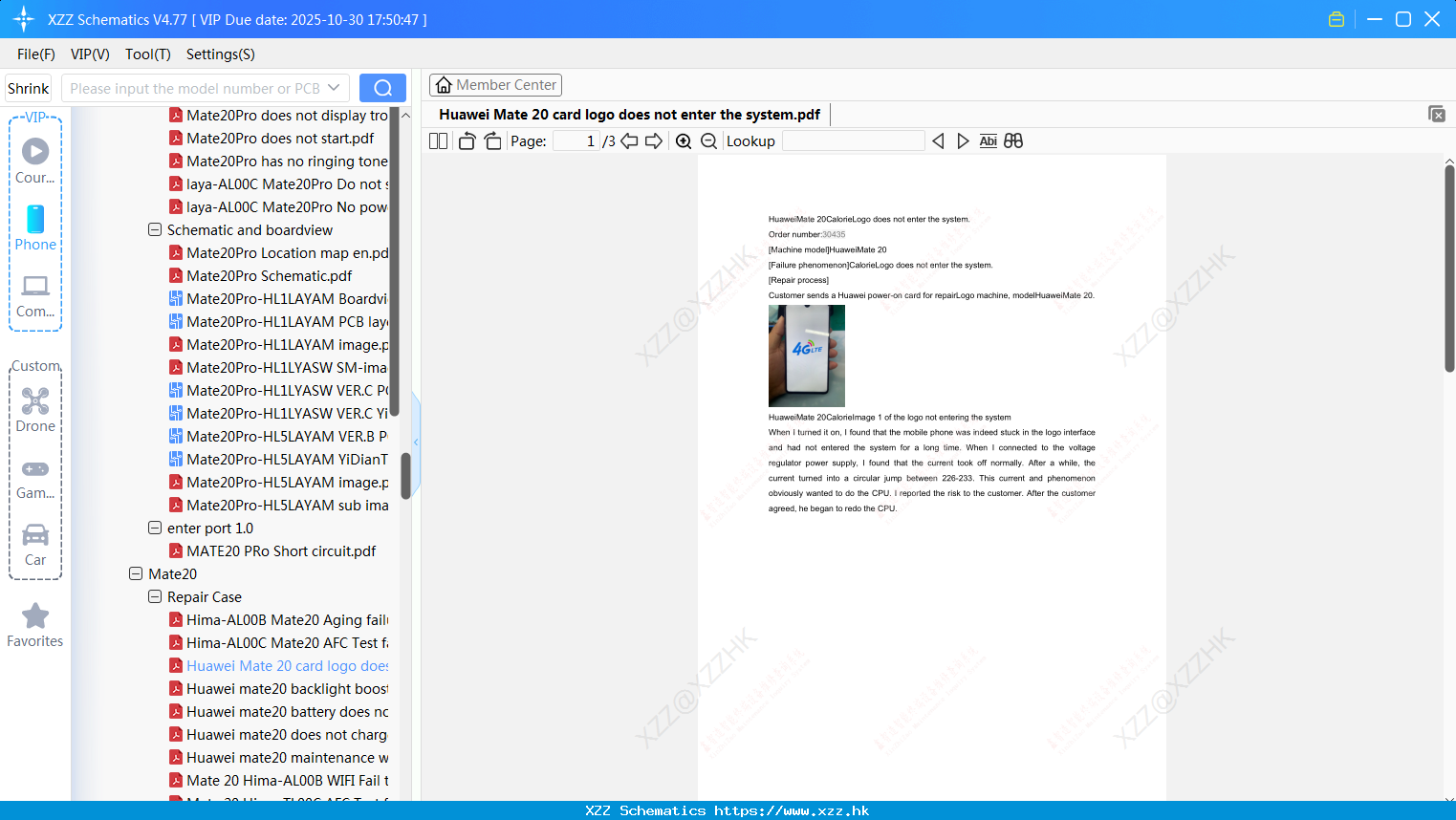The height and width of the screenshot is (820, 1456).
Task: Open the model number dropdown arrow
Action: [x=334, y=88]
